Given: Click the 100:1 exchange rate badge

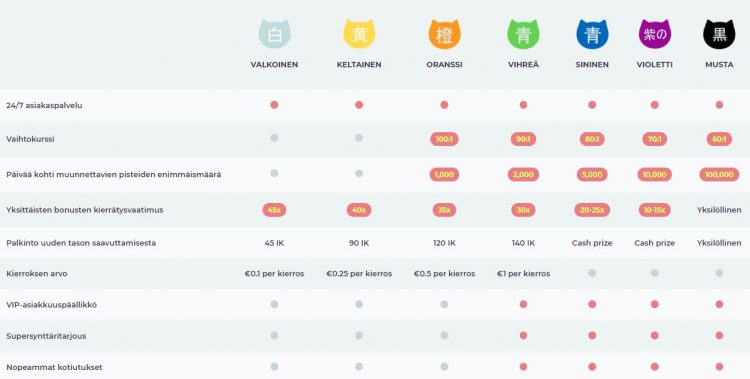Looking at the screenshot, I should tap(444, 139).
